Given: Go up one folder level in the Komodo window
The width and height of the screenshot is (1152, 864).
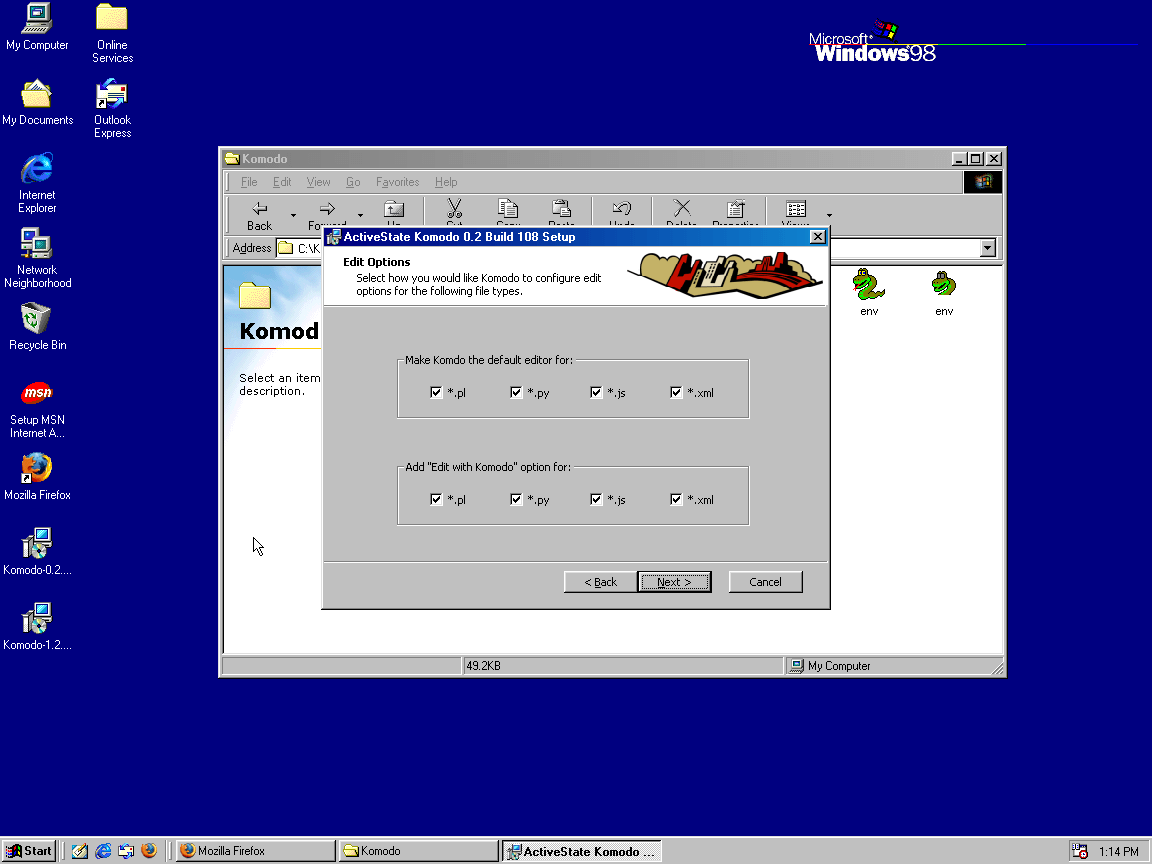Looking at the screenshot, I should click(395, 209).
